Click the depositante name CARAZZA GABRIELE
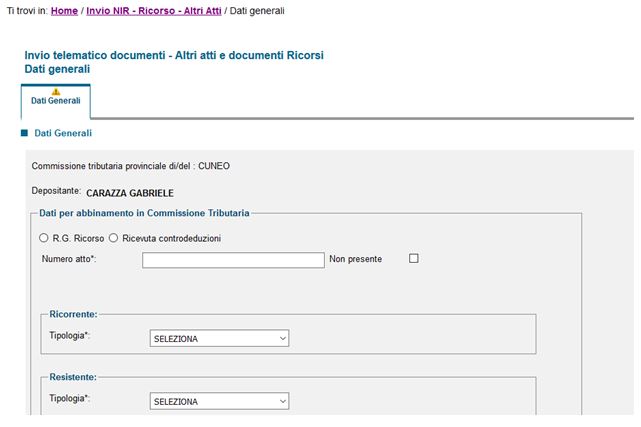Screen dimensions: 641x427 [x=130, y=193]
